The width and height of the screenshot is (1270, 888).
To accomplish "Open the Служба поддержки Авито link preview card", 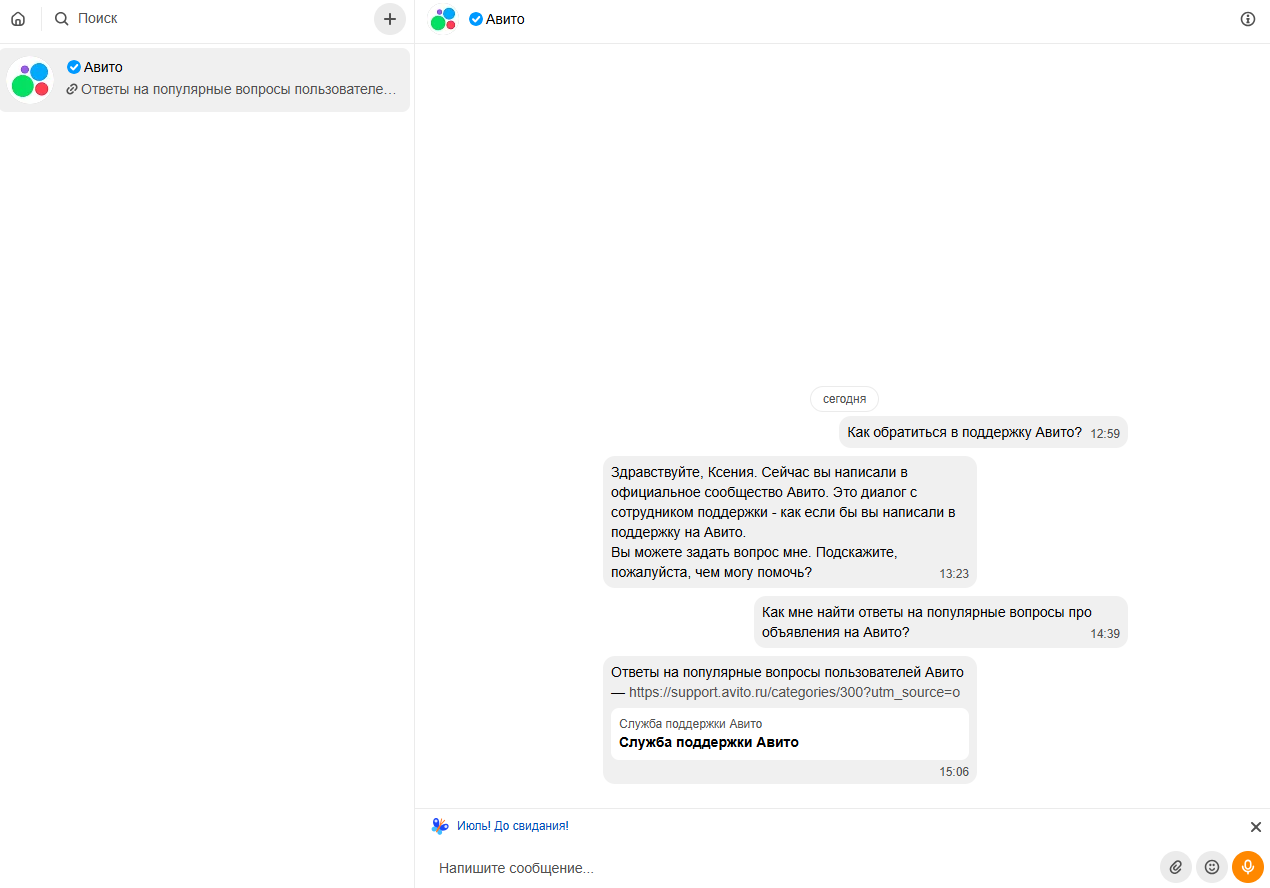I will [x=789, y=734].
